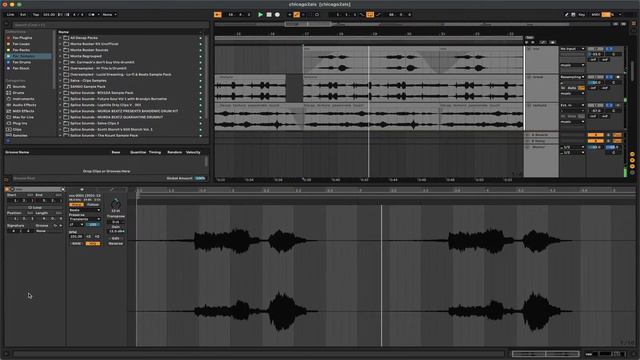Toggle the clip activator button in Clip View
The width and height of the screenshot is (640, 360).
[7, 189]
